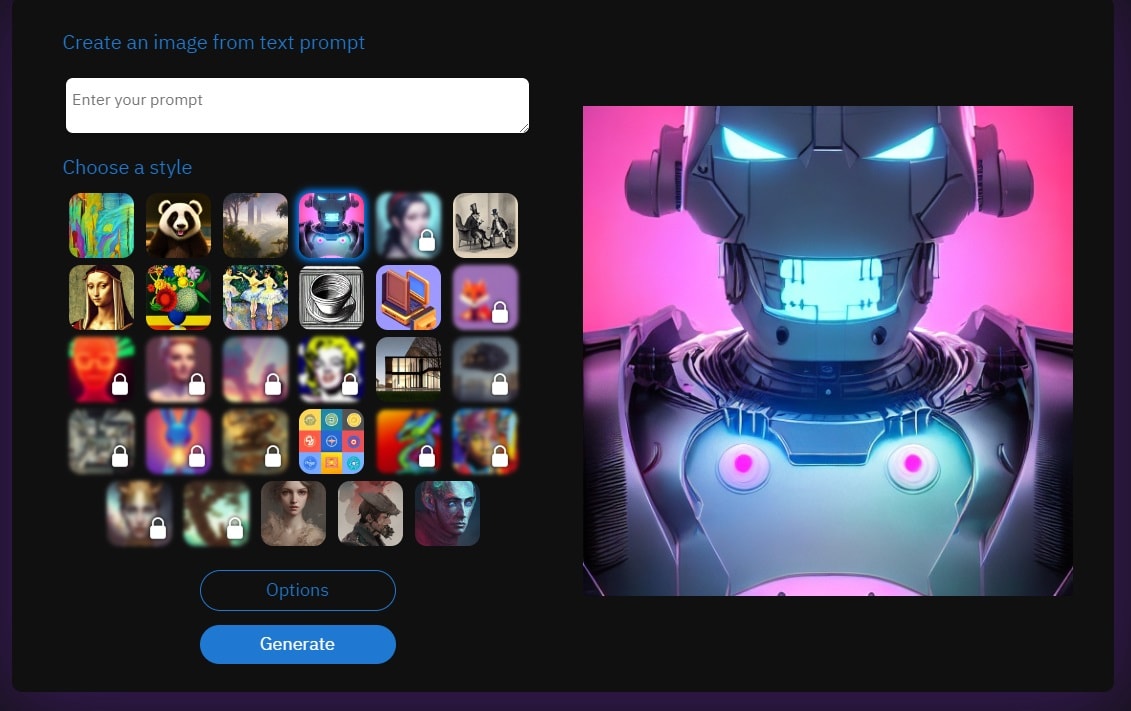Choose the watercolor soldier with cap style
This screenshot has width=1131, height=711.
coord(370,513)
